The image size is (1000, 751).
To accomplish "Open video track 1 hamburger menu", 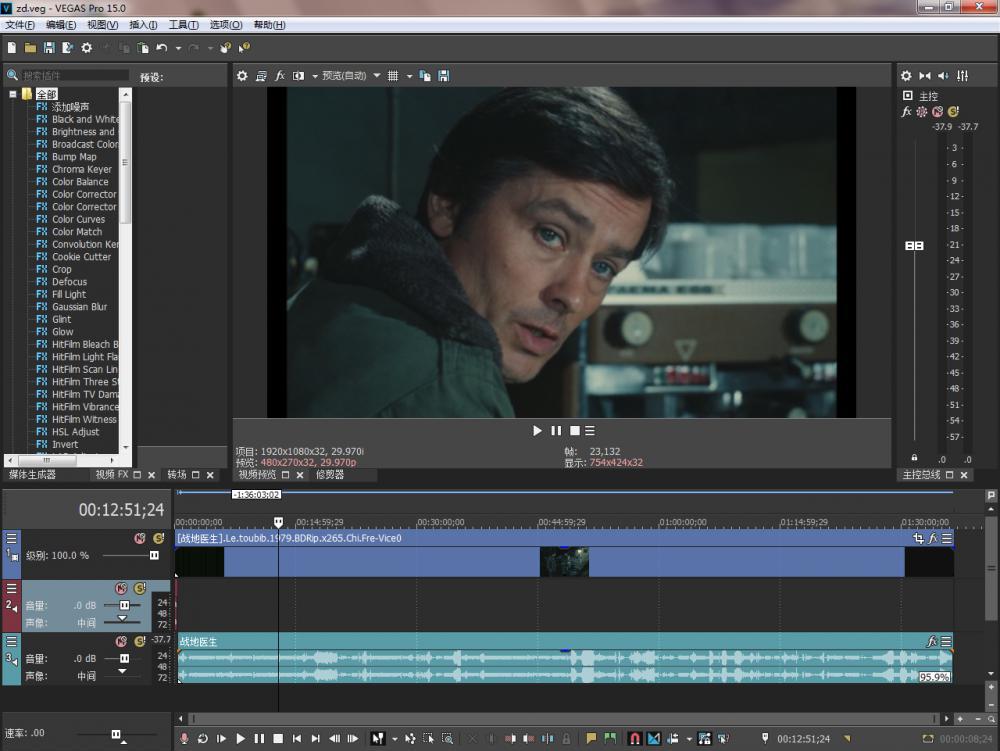I will coord(11,539).
